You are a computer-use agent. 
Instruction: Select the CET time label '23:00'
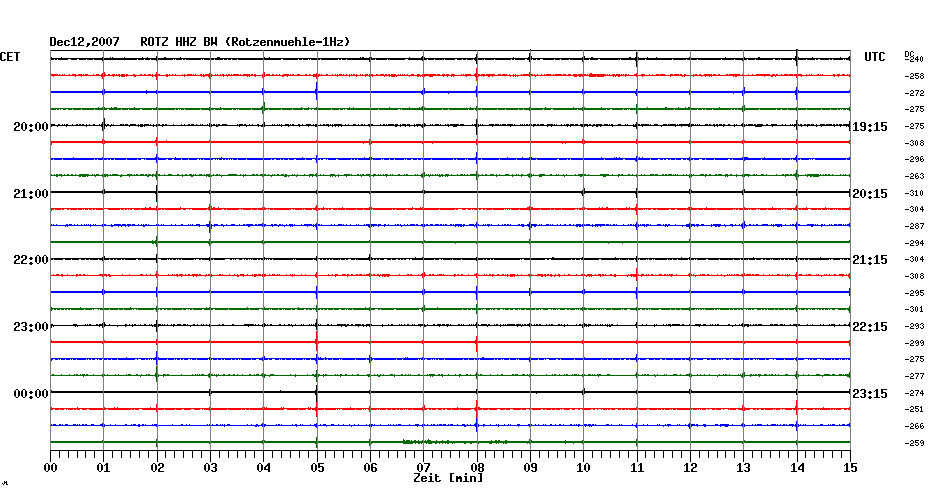[x=31, y=327]
